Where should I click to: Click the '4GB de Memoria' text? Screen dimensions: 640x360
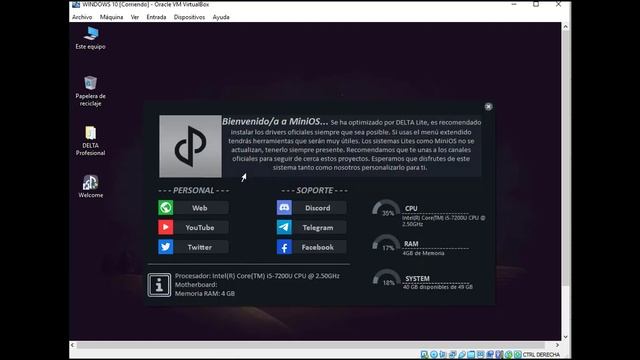point(423,253)
